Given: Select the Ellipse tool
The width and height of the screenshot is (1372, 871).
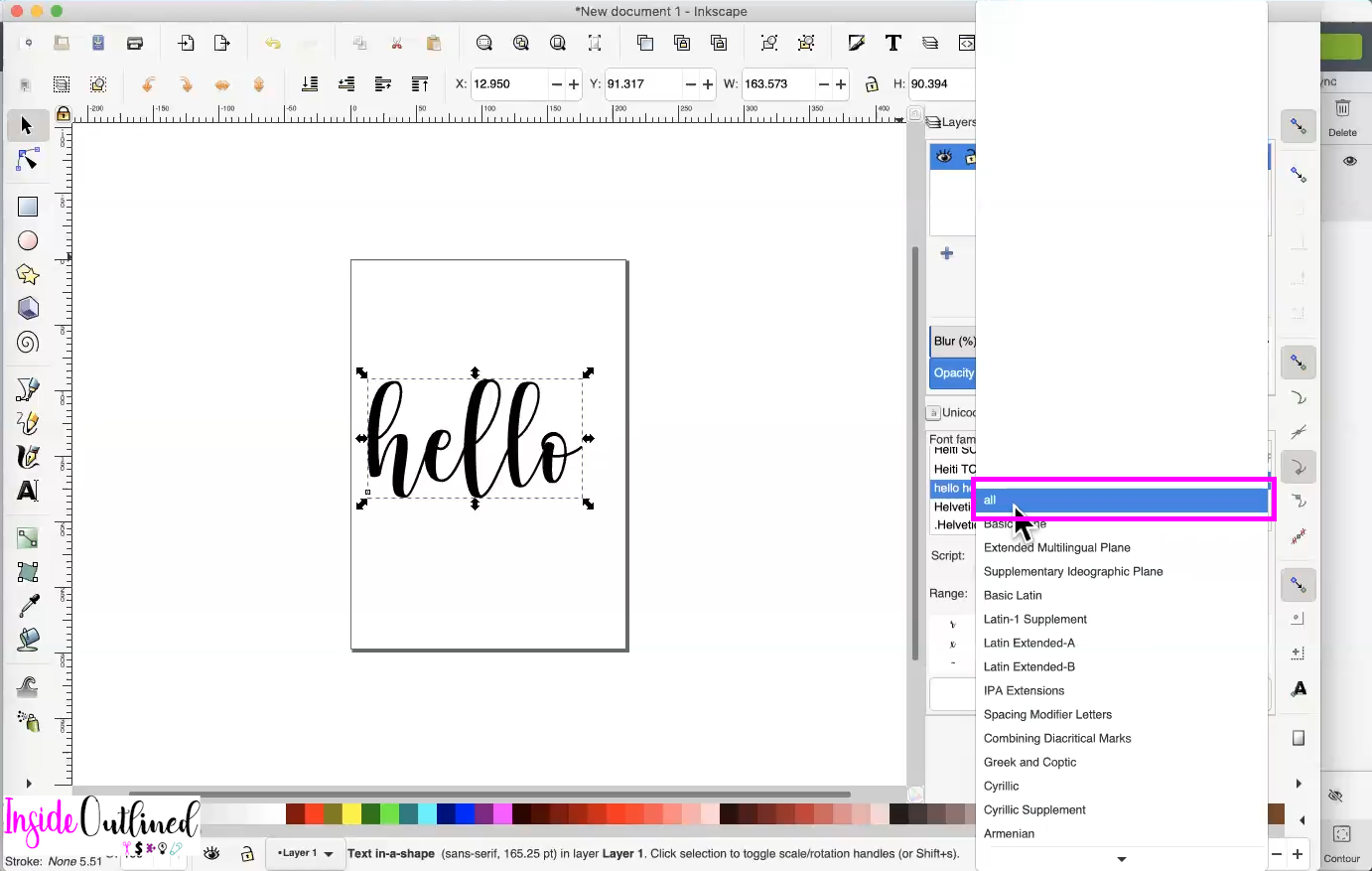Looking at the screenshot, I should 27,240.
